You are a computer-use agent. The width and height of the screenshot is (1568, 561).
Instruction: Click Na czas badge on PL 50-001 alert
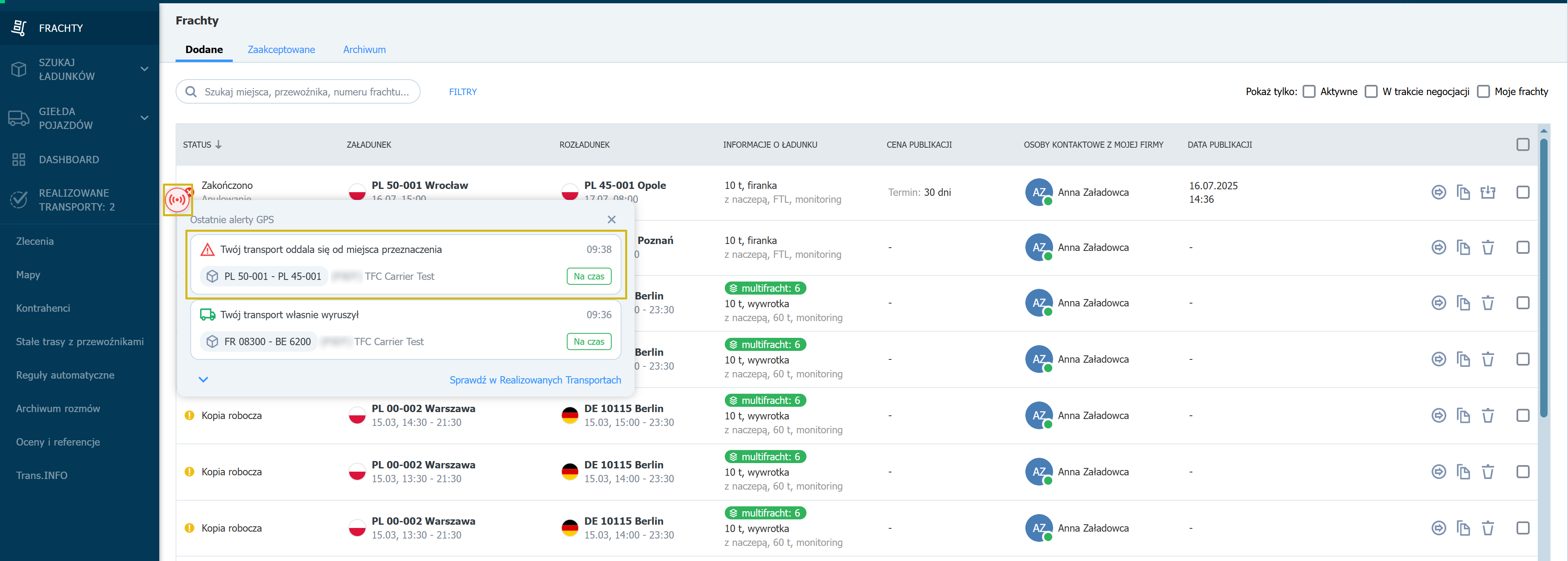(588, 276)
